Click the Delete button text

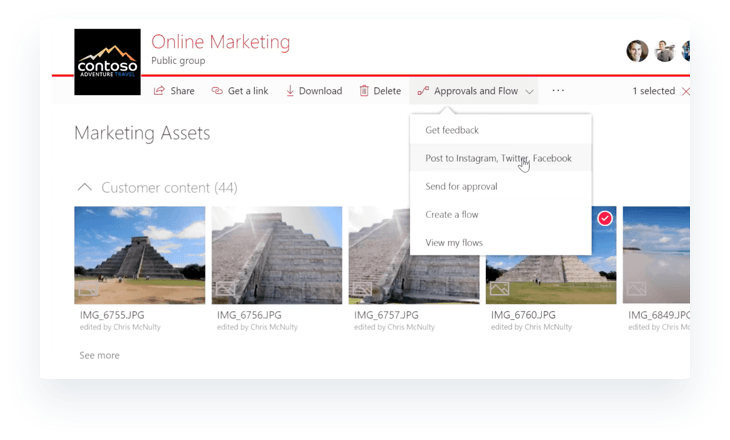coord(387,91)
